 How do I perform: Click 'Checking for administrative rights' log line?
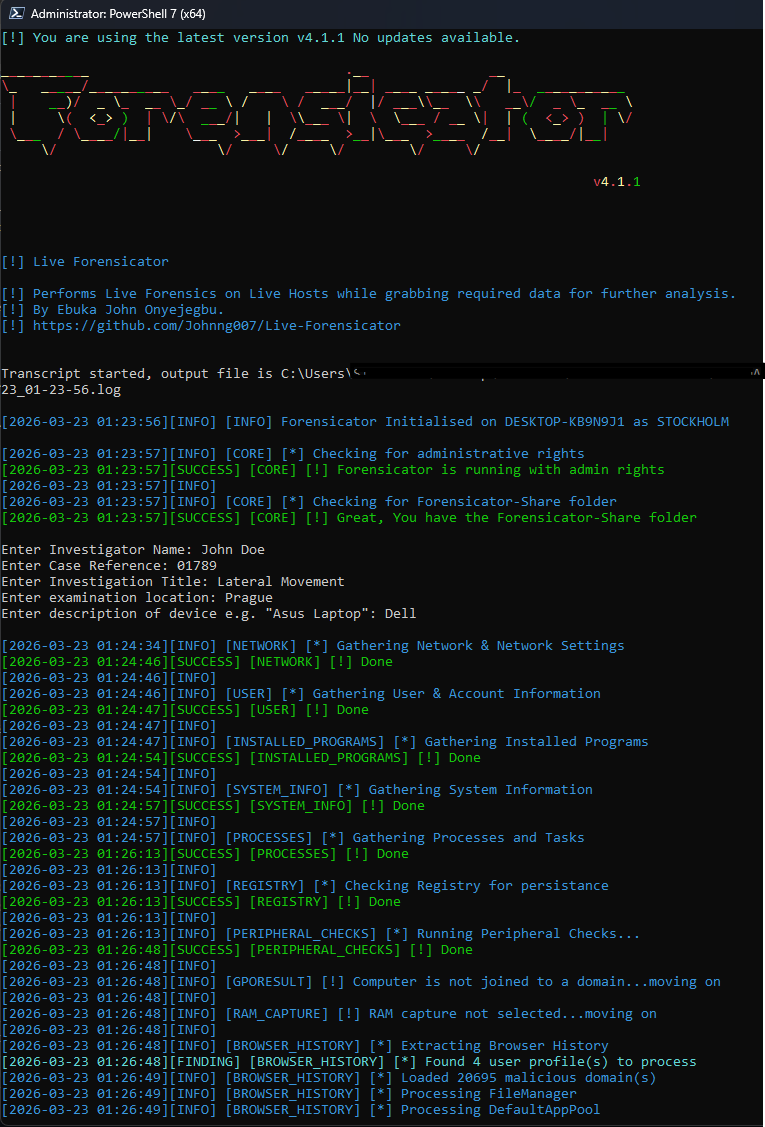click(293, 454)
